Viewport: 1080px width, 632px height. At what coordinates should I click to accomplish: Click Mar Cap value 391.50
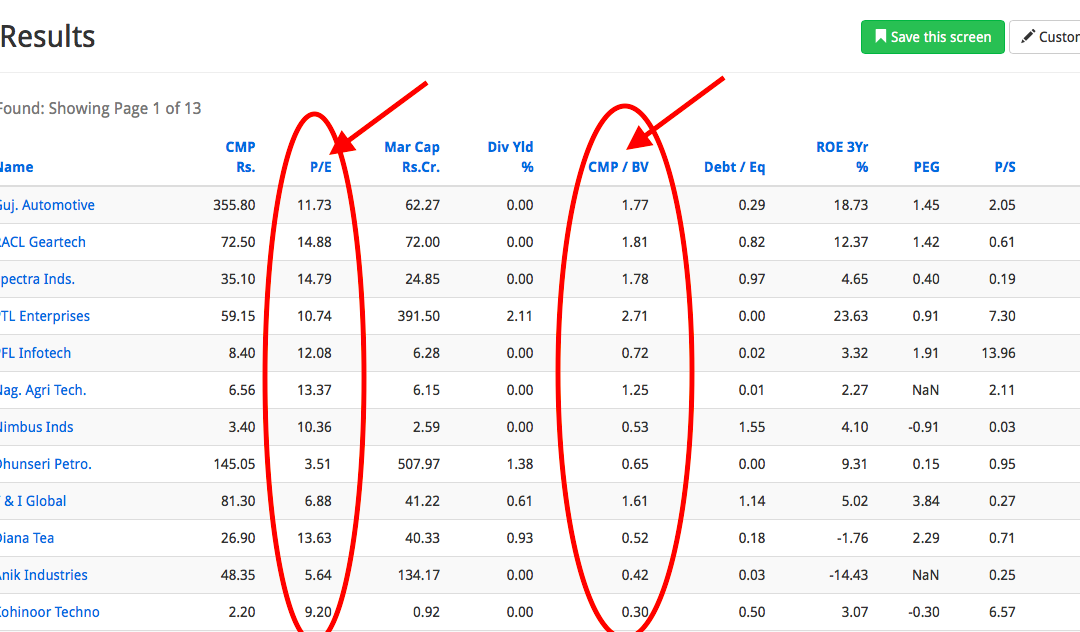[x=419, y=316]
